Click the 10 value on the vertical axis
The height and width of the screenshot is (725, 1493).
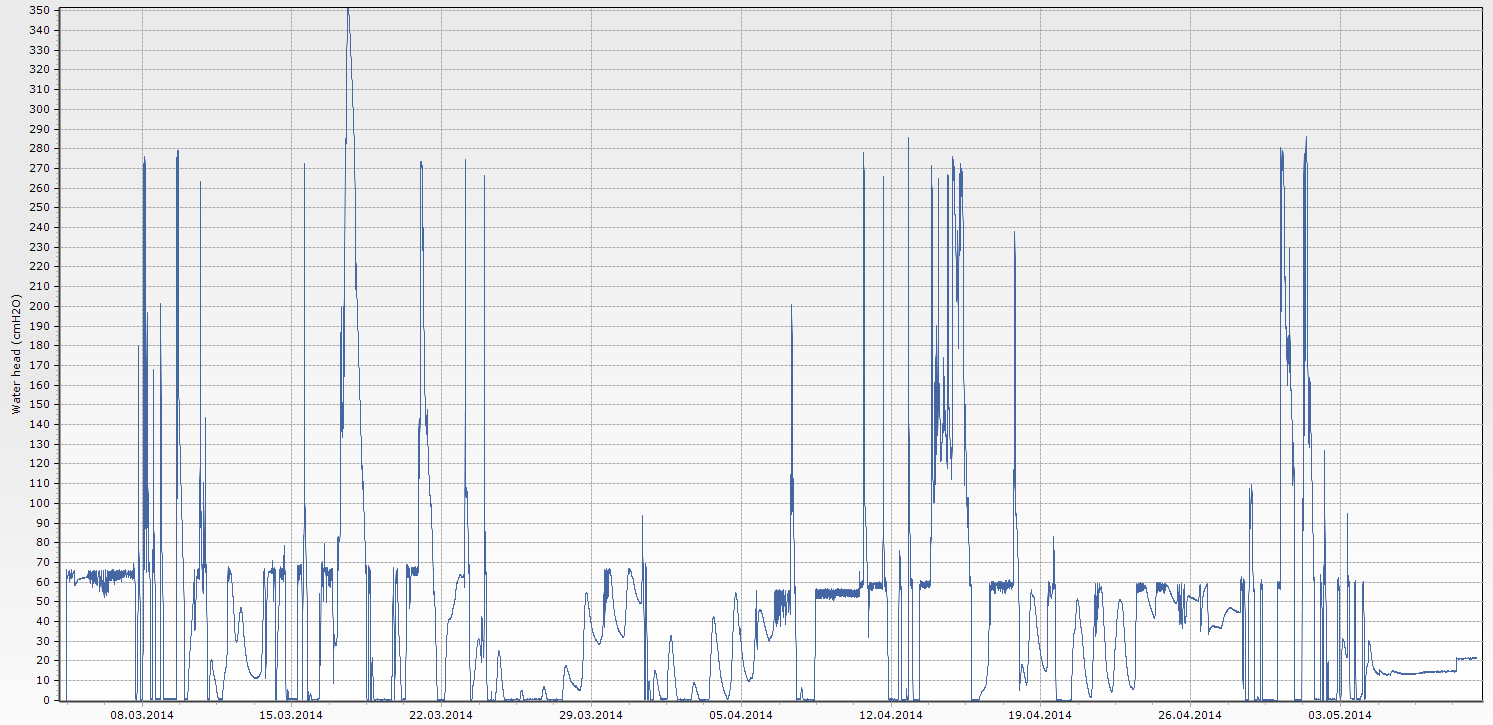point(44,680)
